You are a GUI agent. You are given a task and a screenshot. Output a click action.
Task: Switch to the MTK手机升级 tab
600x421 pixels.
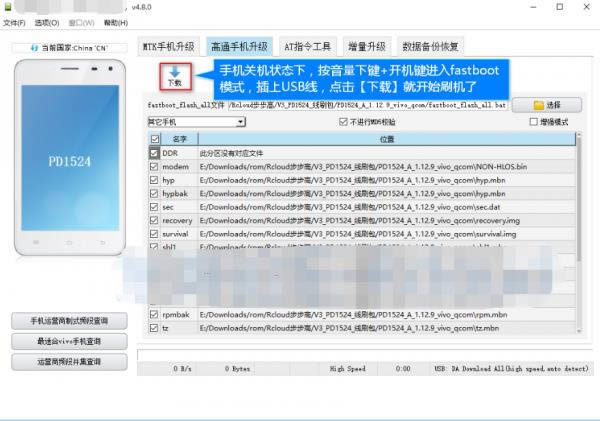coord(170,47)
